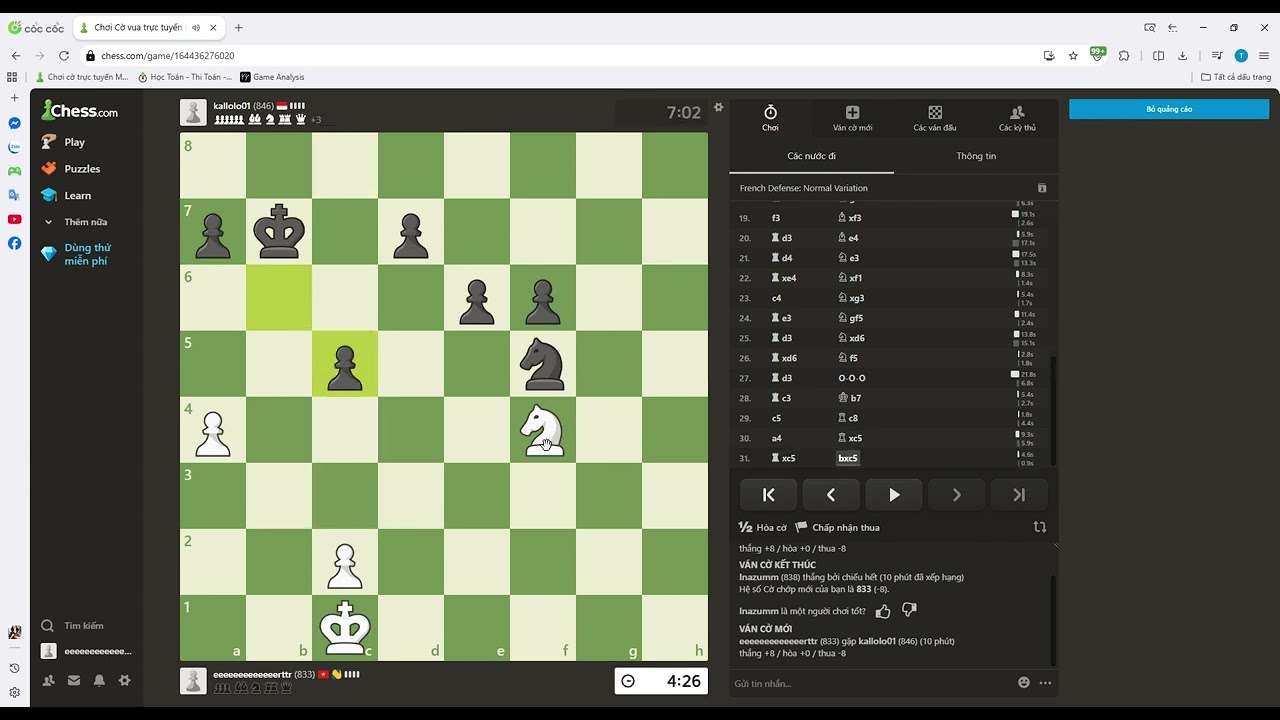
Task: Switch to the Thông tin tab
Action: [x=976, y=156]
